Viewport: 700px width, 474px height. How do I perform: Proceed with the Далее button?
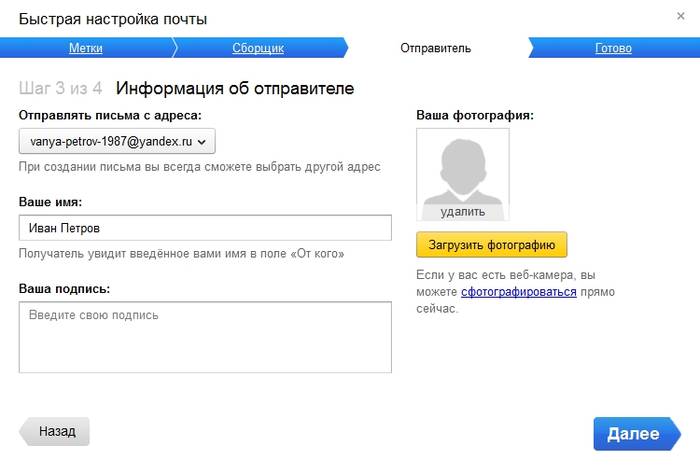coord(632,433)
